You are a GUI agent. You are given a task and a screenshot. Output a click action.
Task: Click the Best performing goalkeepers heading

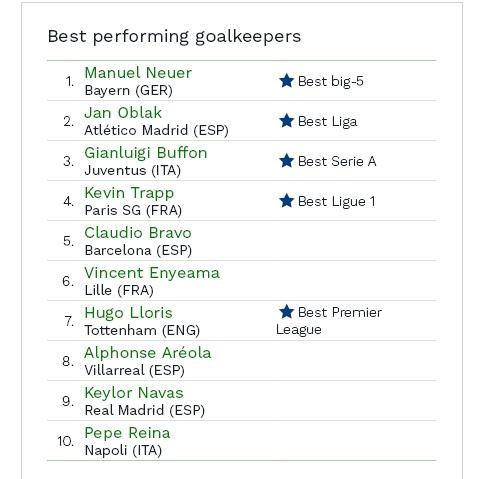pyautogui.click(x=174, y=37)
